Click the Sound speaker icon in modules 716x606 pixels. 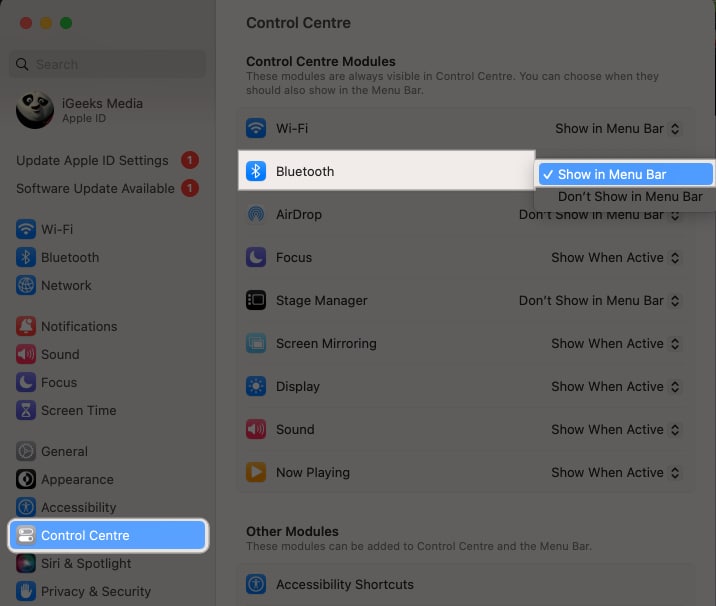(256, 429)
